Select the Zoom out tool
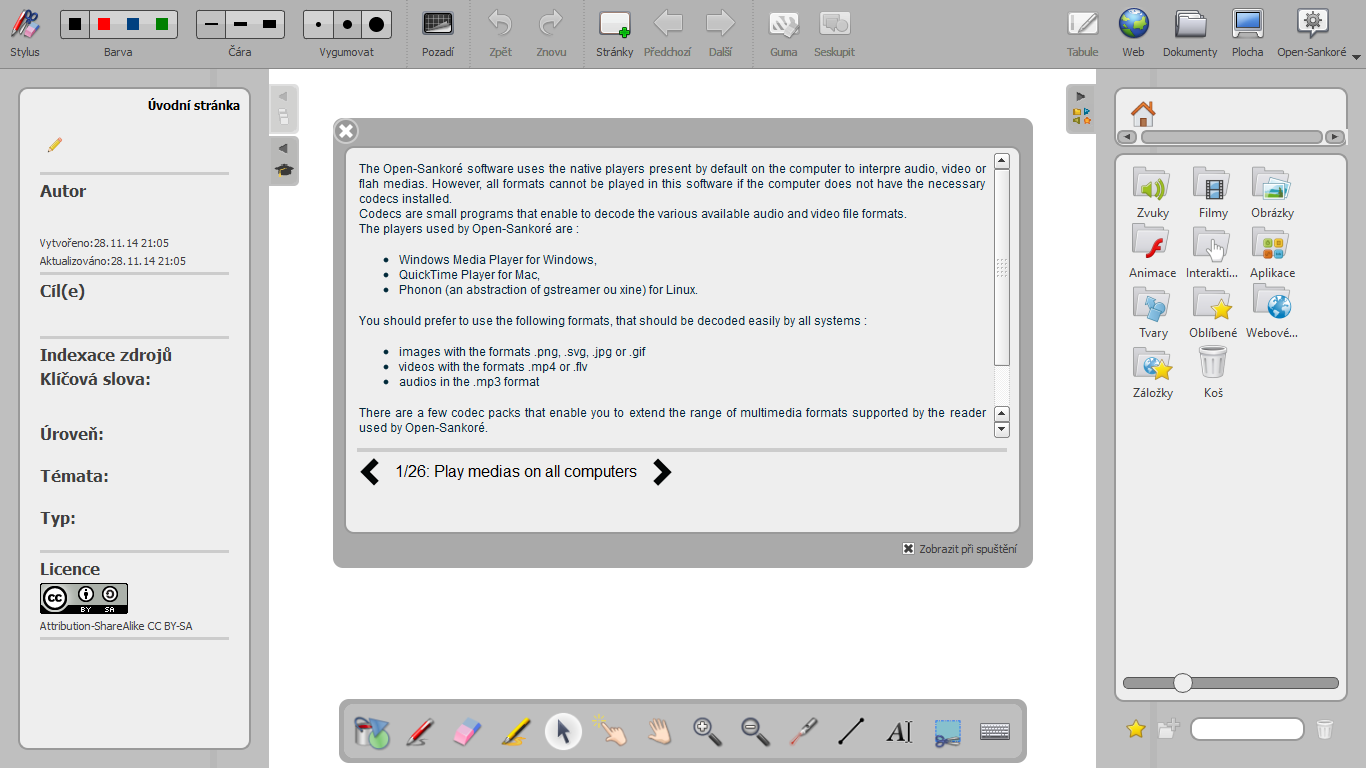 756,731
